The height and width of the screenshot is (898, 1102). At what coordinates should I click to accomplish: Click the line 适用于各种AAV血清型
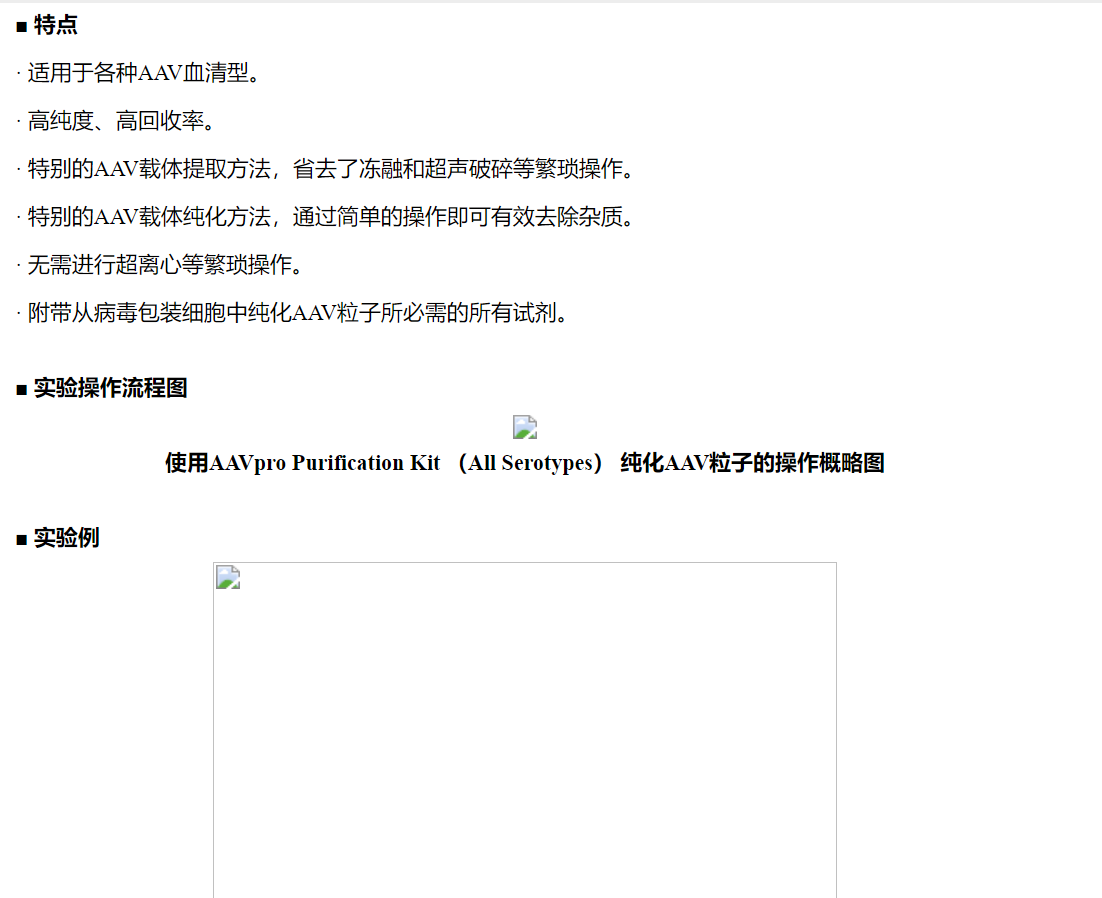pos(143,73)
